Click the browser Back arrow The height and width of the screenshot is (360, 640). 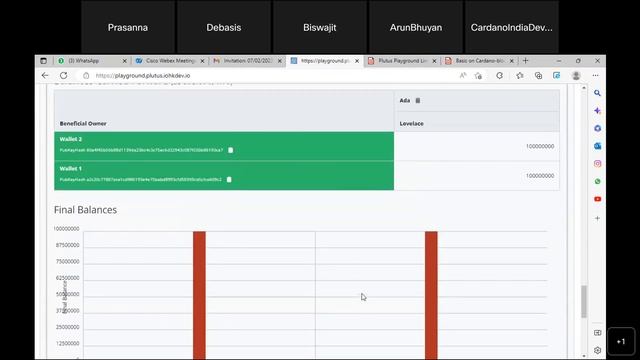coord(45,76)
